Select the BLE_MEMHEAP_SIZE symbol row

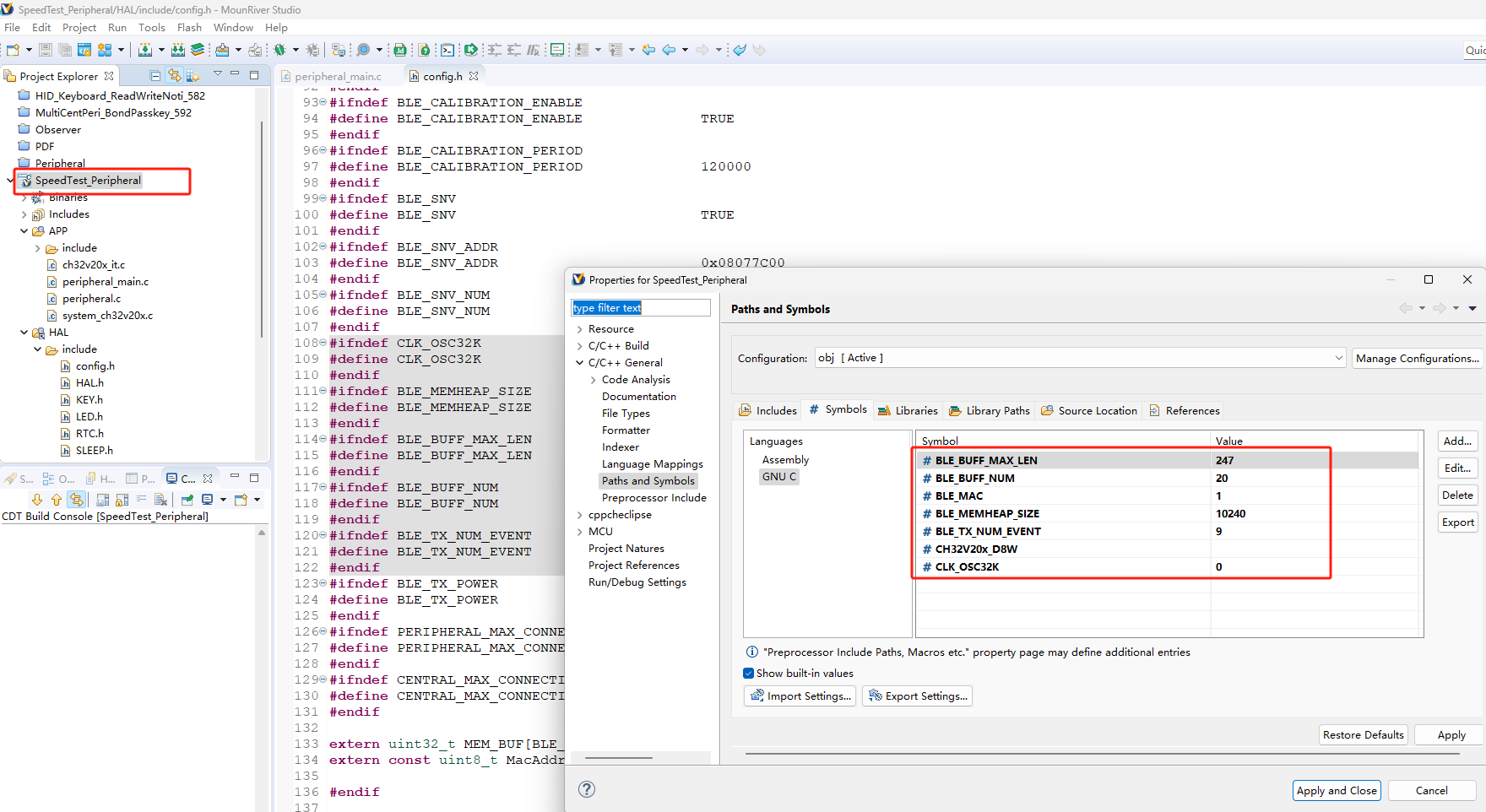coord(1166,513)
